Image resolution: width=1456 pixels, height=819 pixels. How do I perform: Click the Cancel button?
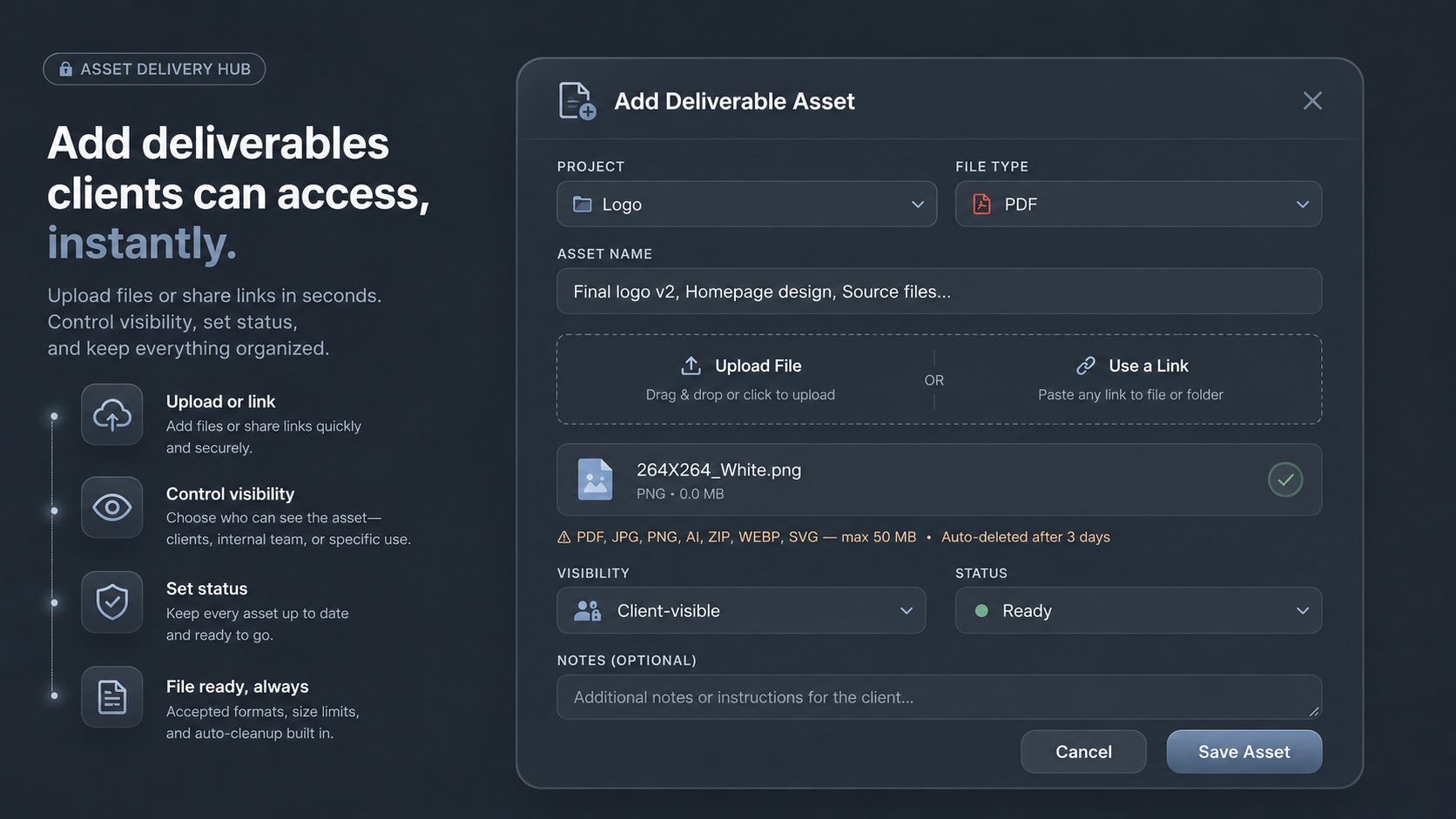(1083, 752)
